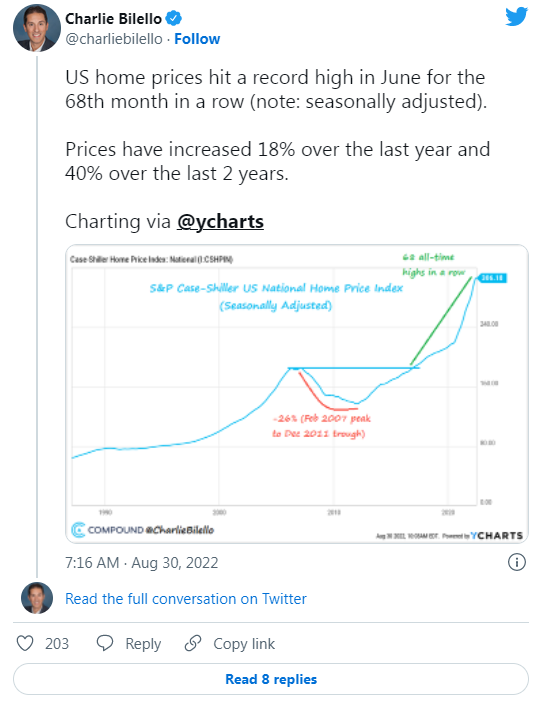
Task: Click the verified badge next to Charlie Bilello
Action: coord(173,19)
